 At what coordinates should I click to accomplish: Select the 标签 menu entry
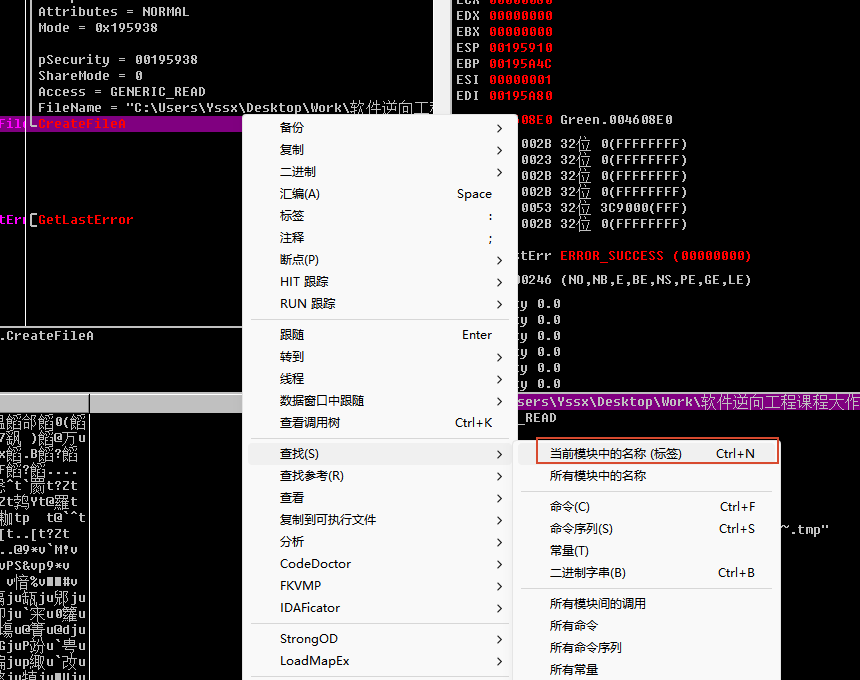click(380, 216)
